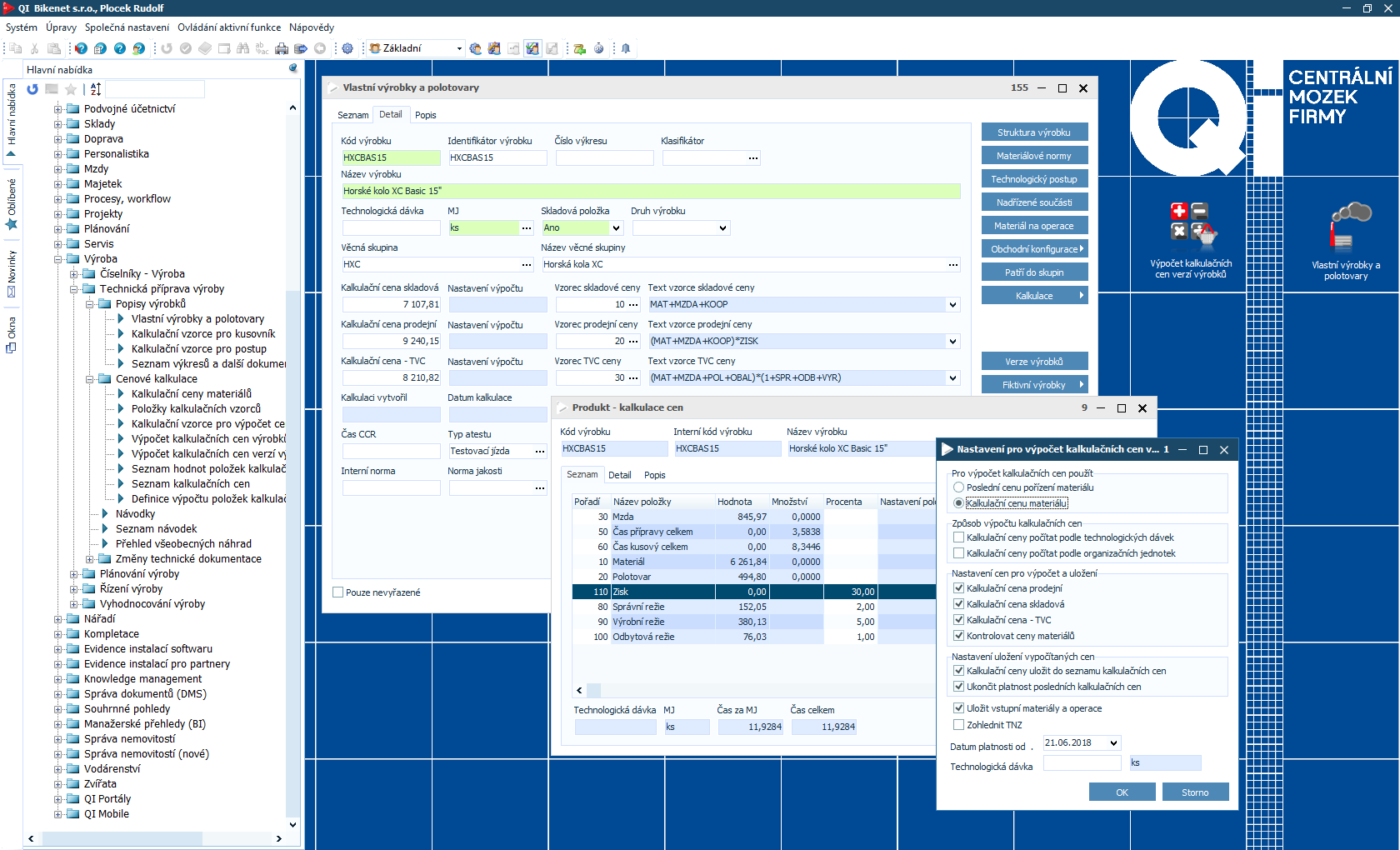Screen dimensions: 1400x850
Task: Refresh the main menu with blue arrow icon
Action: 32,89
